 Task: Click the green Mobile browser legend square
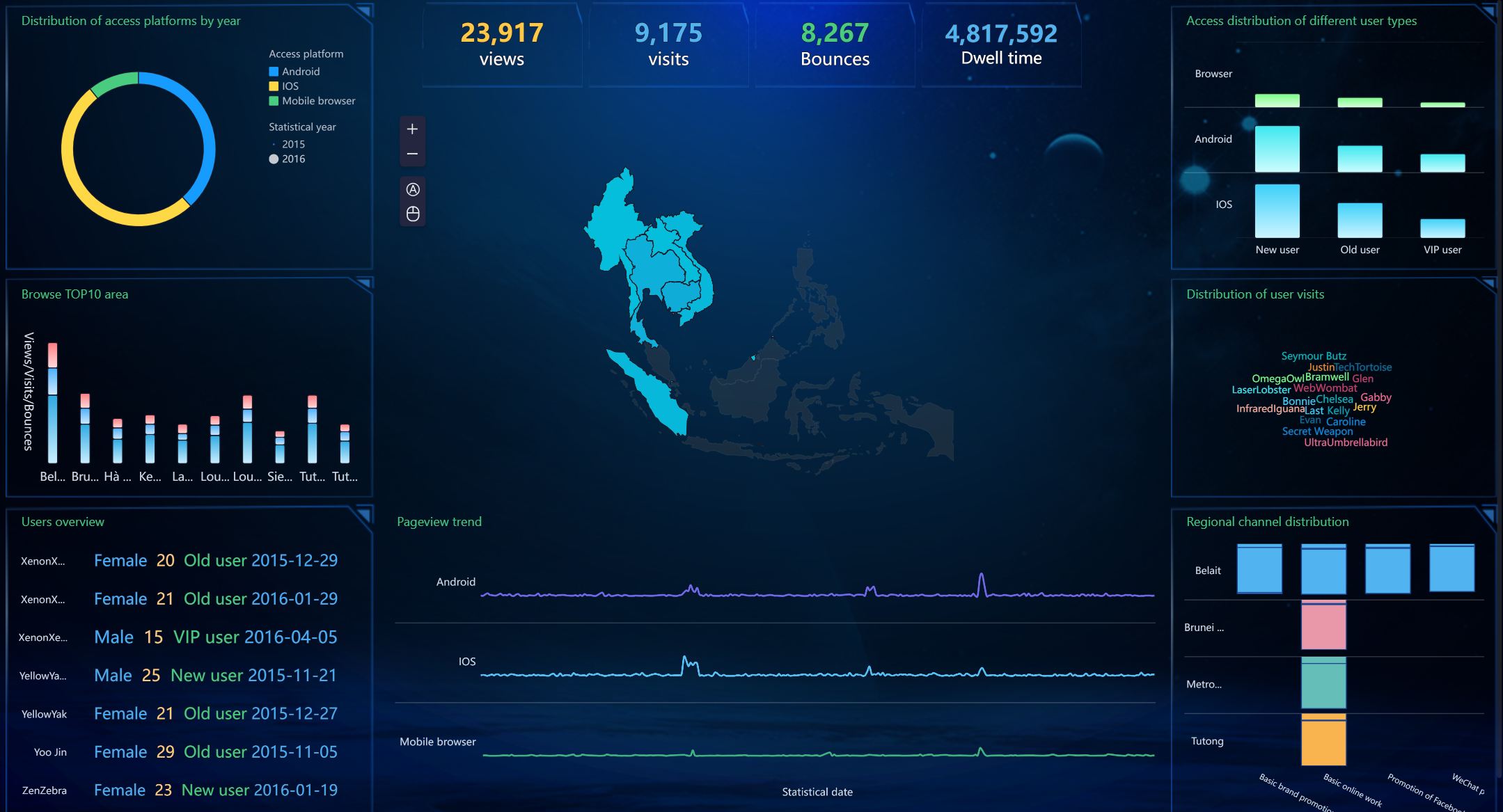click(274, 101)
